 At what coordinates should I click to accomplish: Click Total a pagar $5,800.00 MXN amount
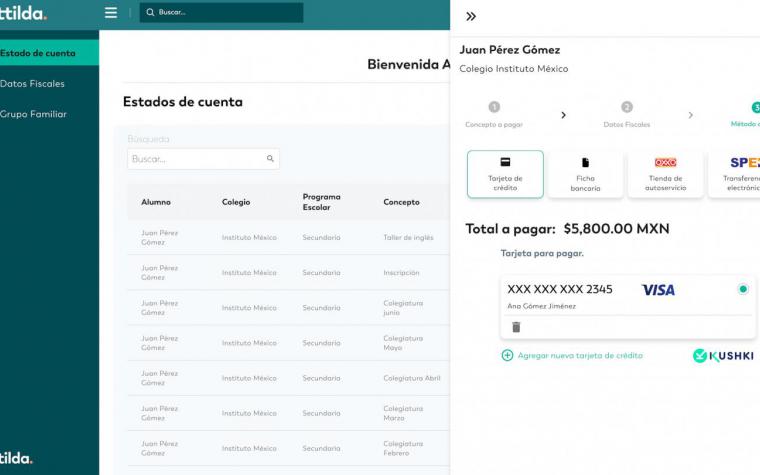[617, 229]
